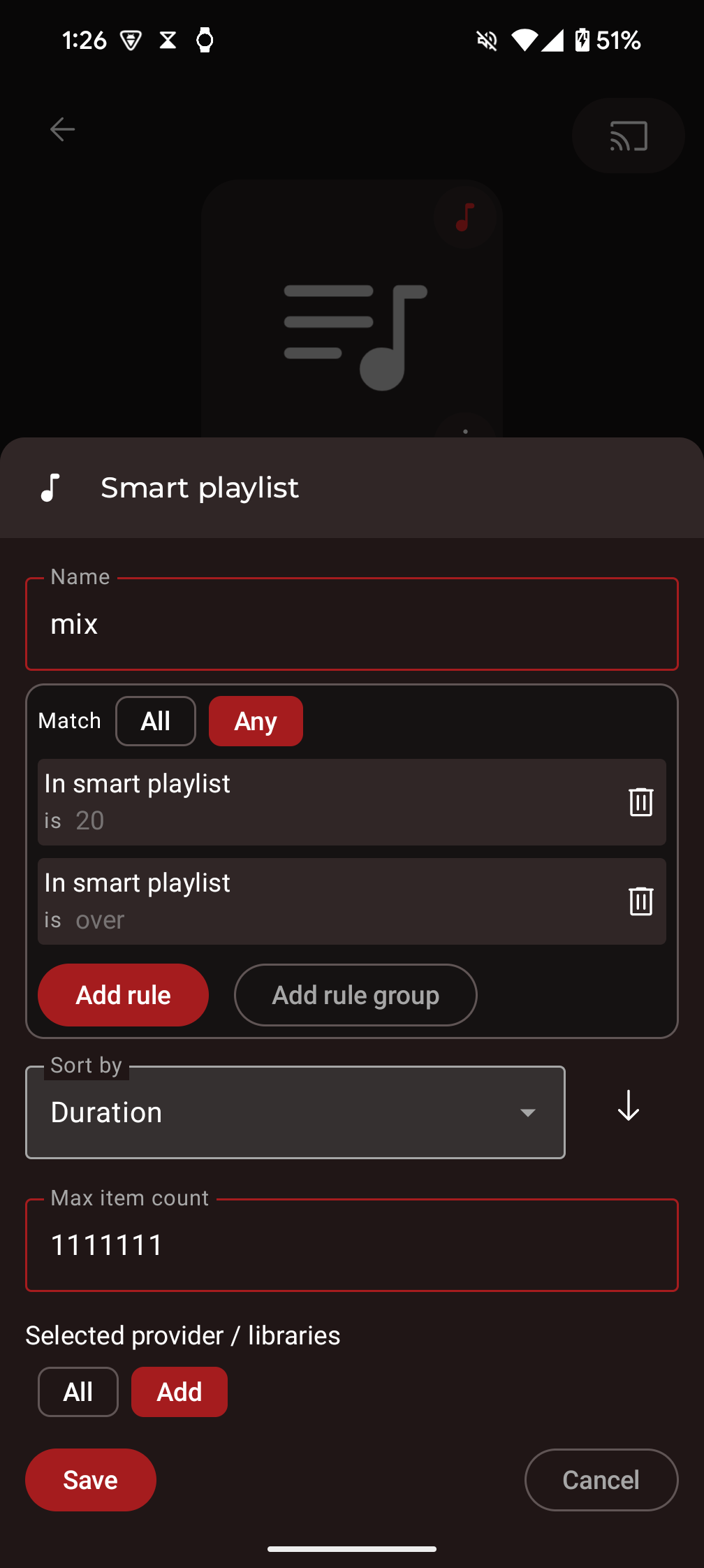Expand the Sort by Duration dropdown

295,1112
